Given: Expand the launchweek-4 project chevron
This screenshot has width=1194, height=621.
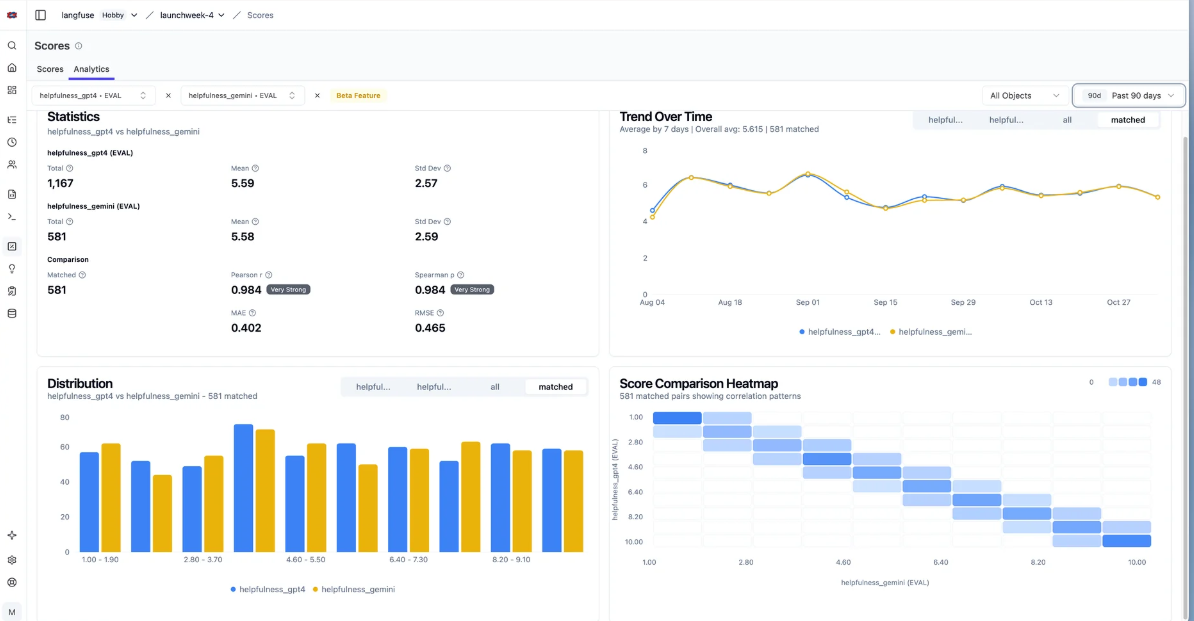Looking at the screenshot, I should pos(222,15).
